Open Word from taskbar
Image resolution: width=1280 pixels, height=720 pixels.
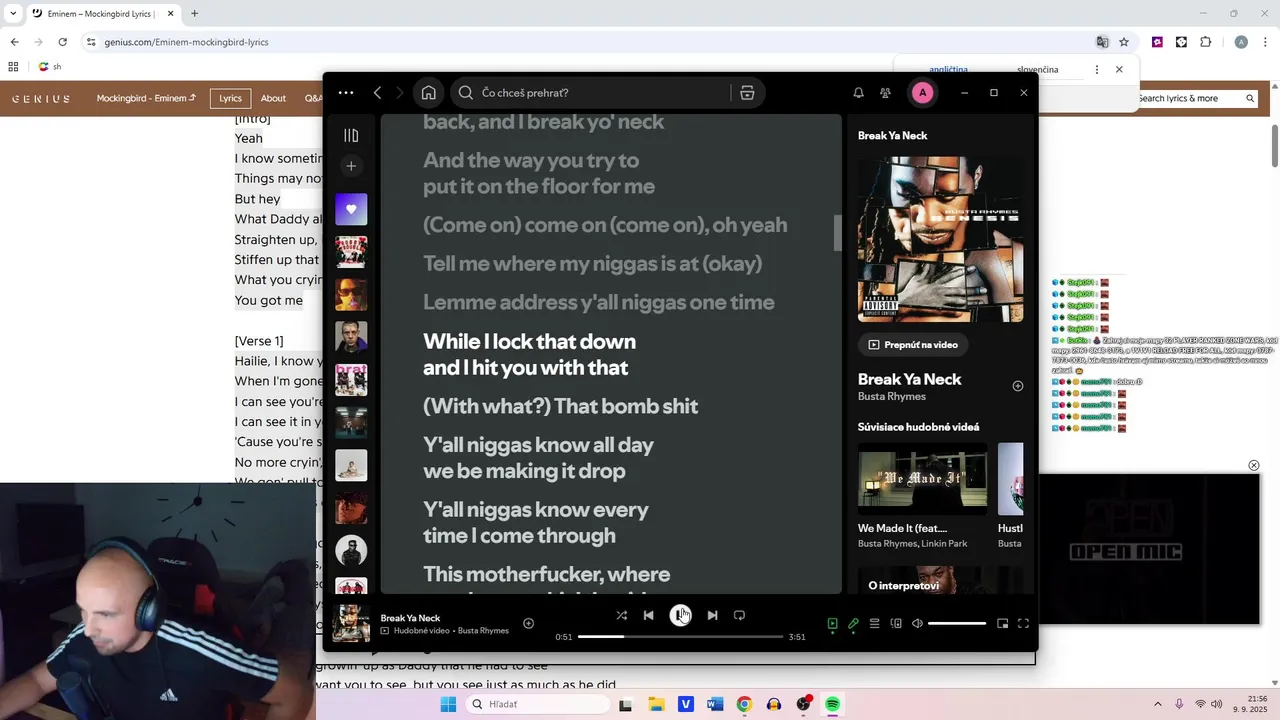coord(715,704)
